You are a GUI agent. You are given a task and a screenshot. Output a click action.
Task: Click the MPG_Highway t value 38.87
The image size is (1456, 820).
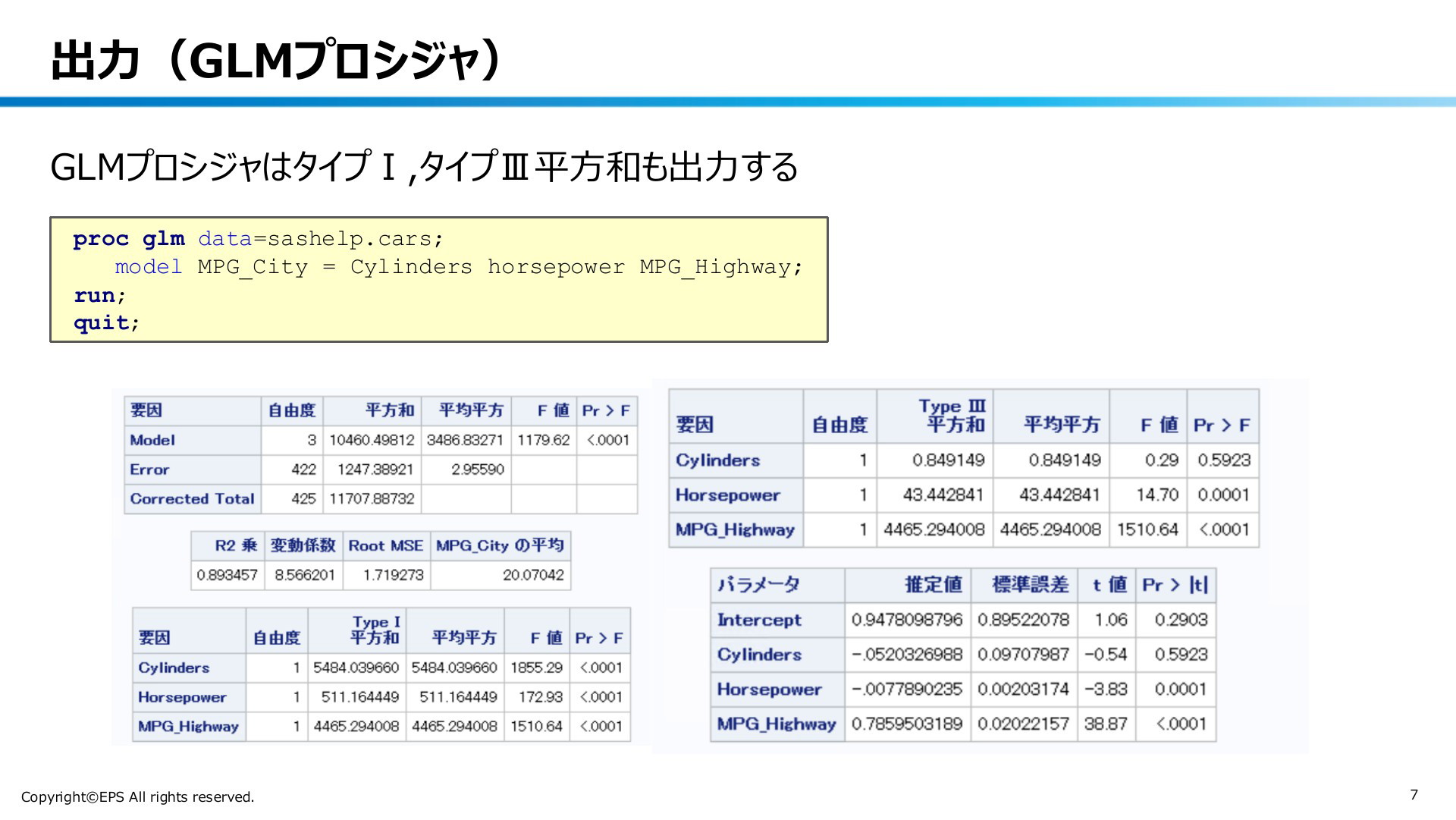(x=1106, y=724)
